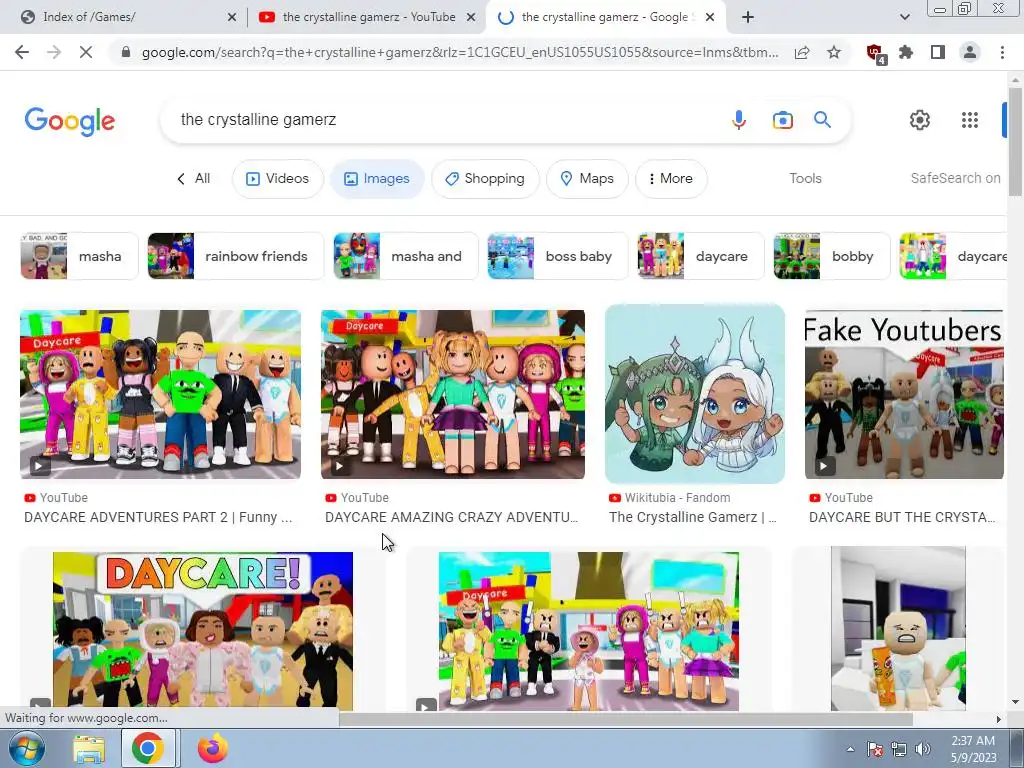Screen dimensions: 1024x768
Task: Click the vertical page scrollbar thumb
Action: 1015,140
